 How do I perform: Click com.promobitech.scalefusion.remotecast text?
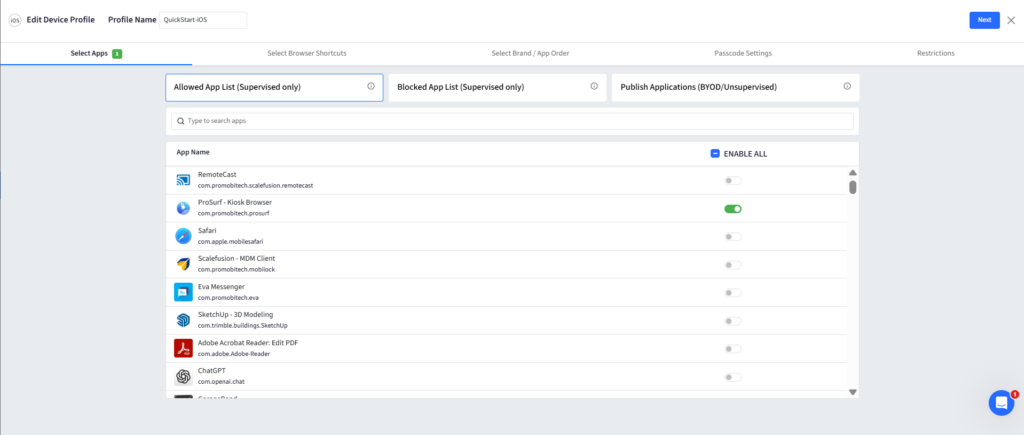[255, 185]
